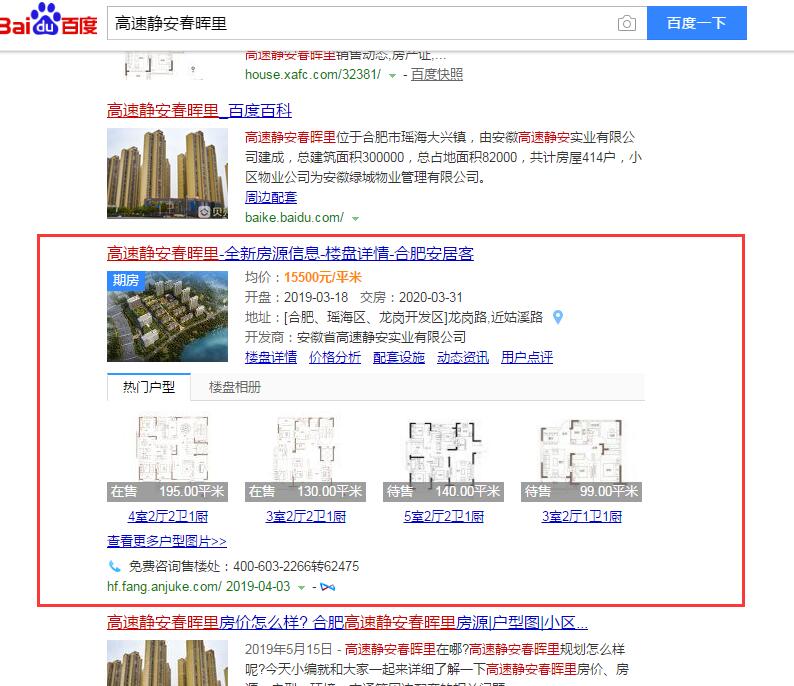Expand dropdown arrow next to baike.baidu.com URL
This screenshot has width=794, height=686.
[355, 219]
